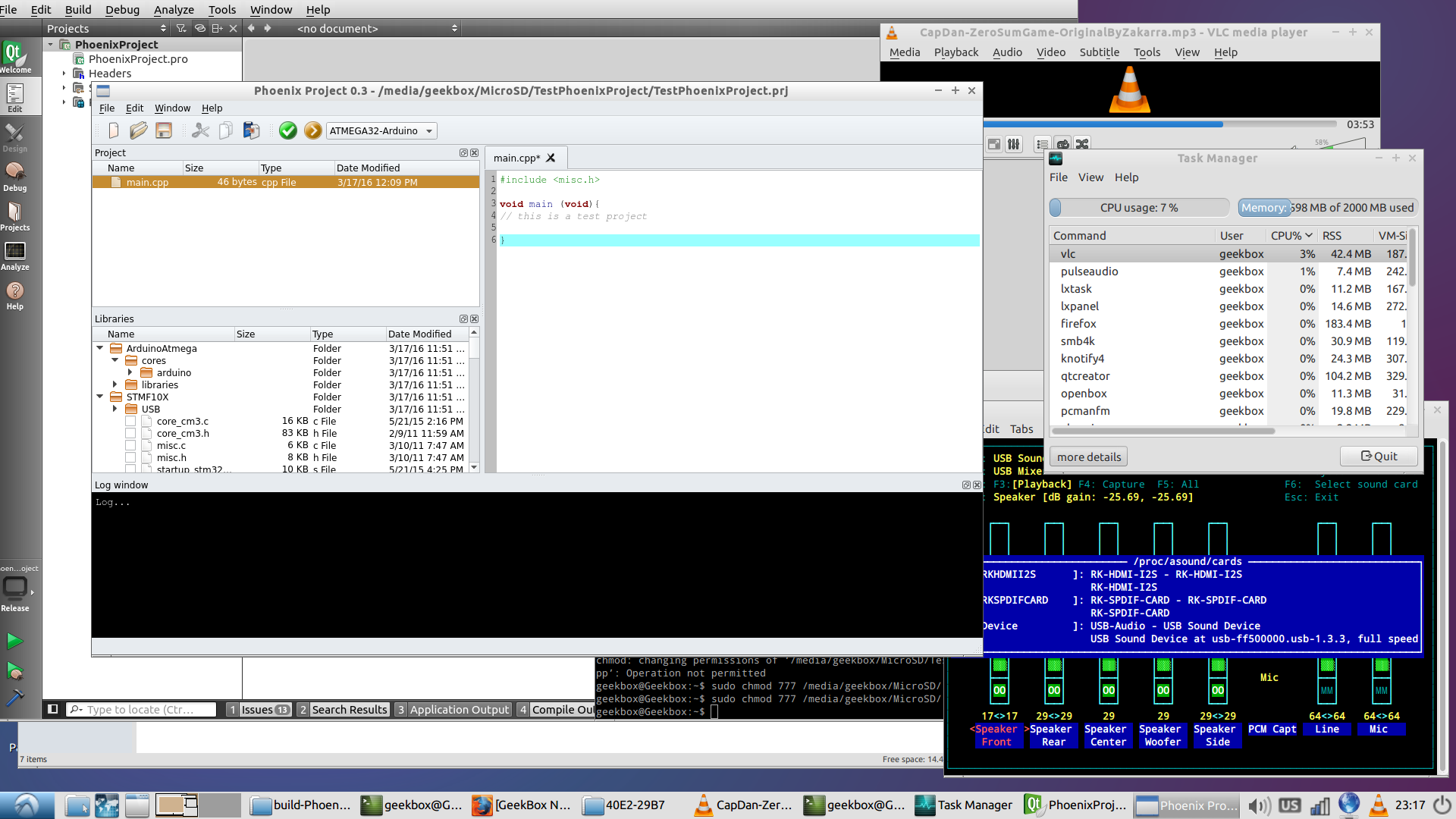1456x819 pixels.
Task: Enable the core_cm3.c library checkbox
Action: (130, 421)
